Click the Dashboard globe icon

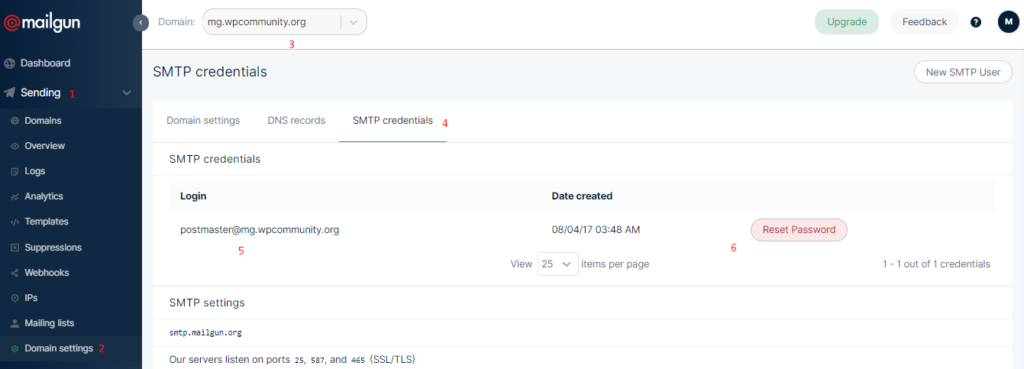[x=9, y=63]
